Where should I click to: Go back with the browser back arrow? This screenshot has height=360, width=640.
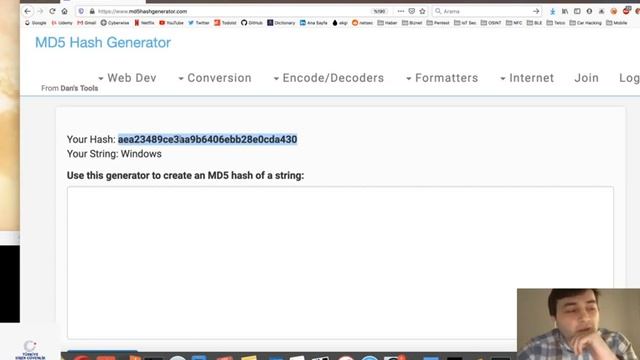click(27, 11)
